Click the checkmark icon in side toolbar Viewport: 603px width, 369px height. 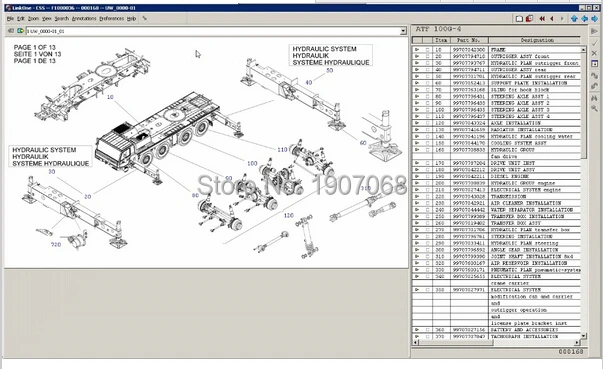595,43
